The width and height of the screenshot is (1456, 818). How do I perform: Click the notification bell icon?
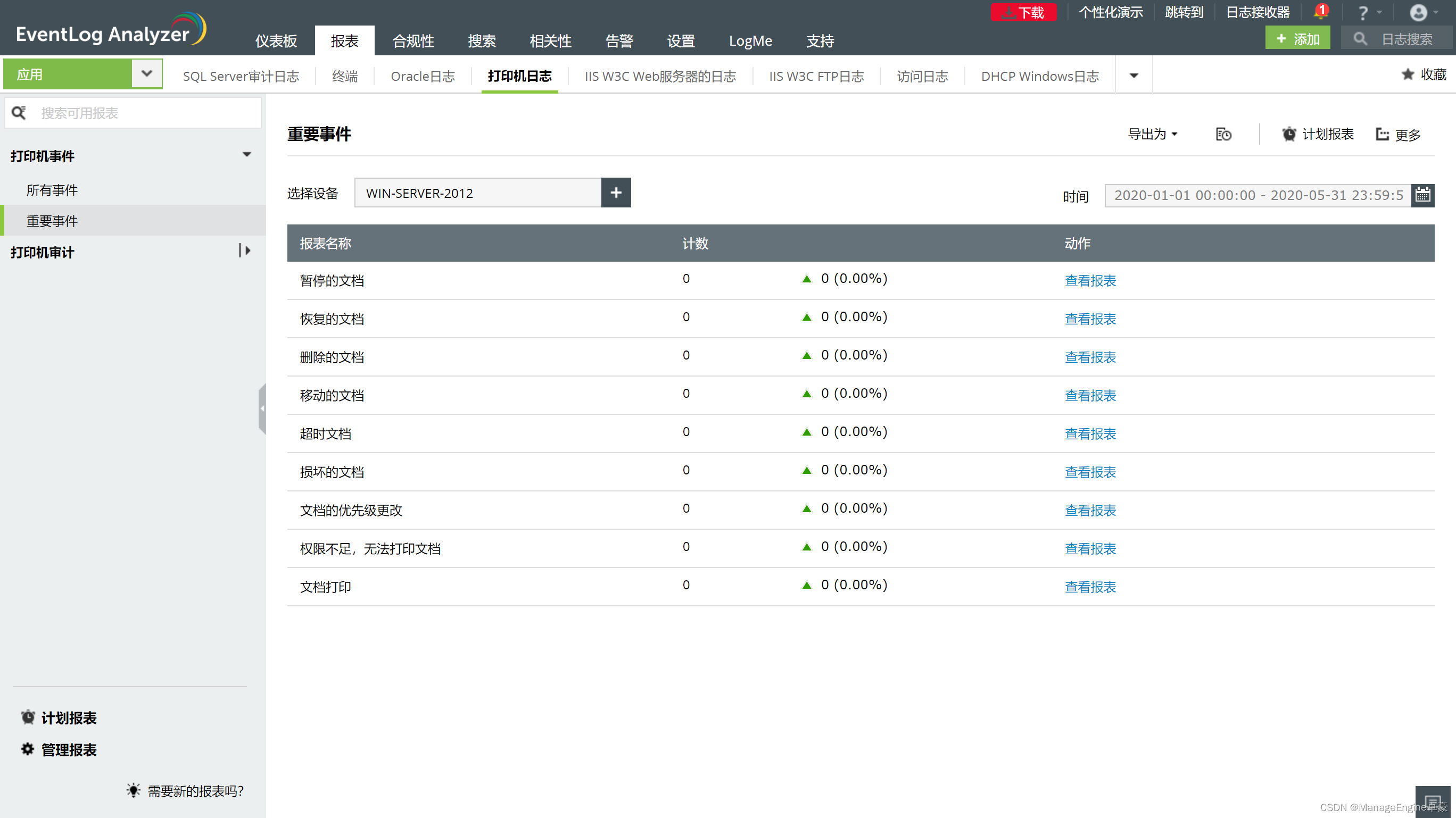(1320, 11)
